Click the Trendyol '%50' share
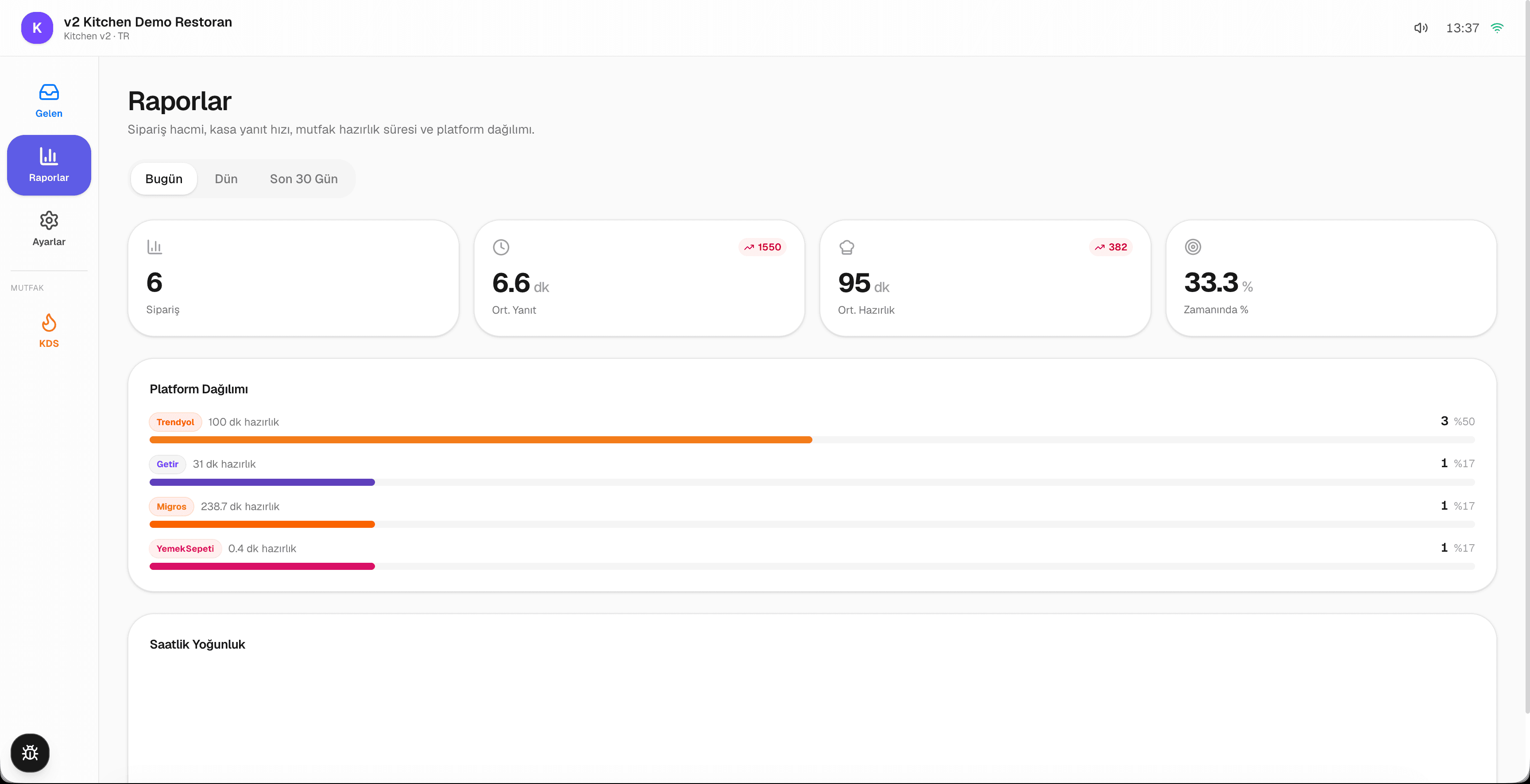The height and width of the screenshot is (784, 1530). coord(1464,421)
